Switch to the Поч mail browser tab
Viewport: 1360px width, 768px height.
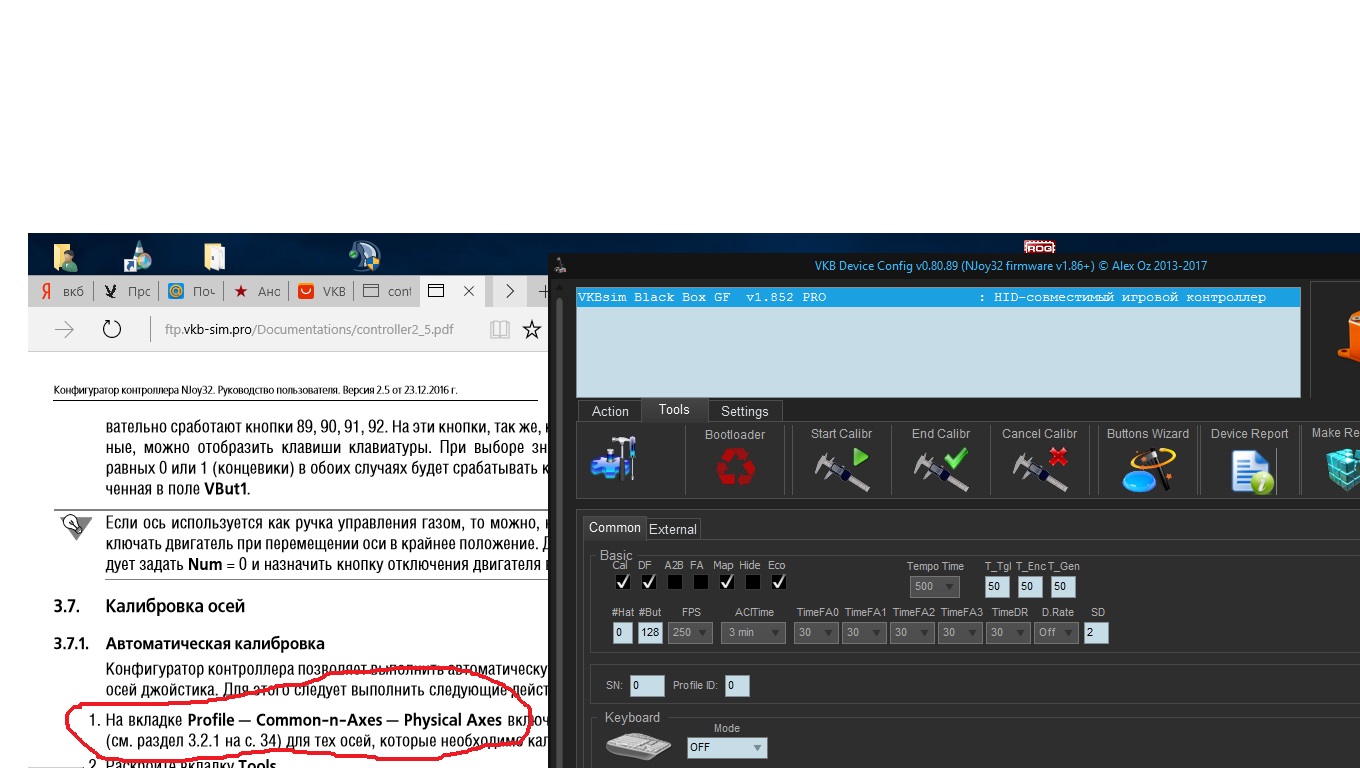[x=192, y=291]
